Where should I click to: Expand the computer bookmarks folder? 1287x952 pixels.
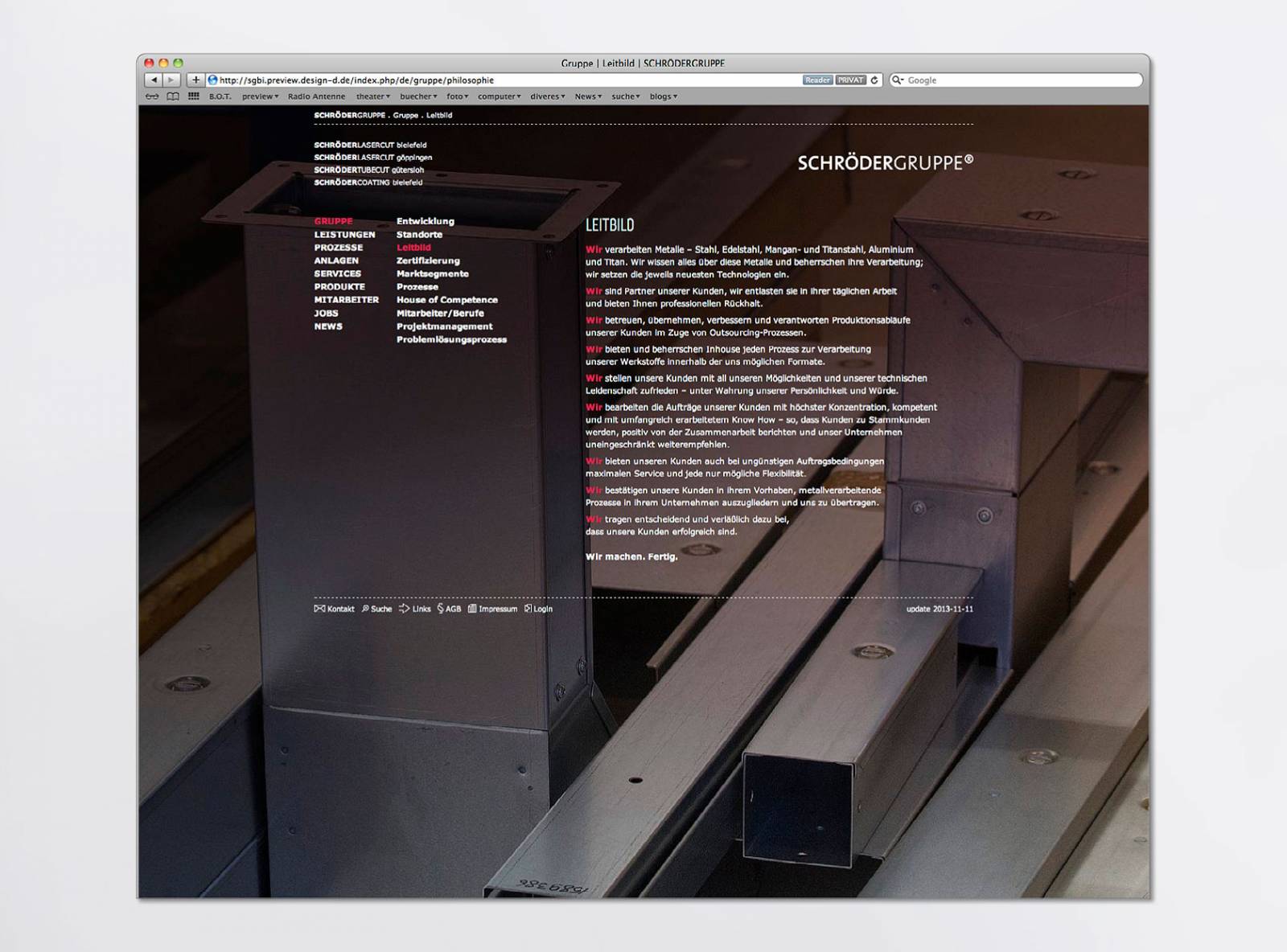coord(500,96)
